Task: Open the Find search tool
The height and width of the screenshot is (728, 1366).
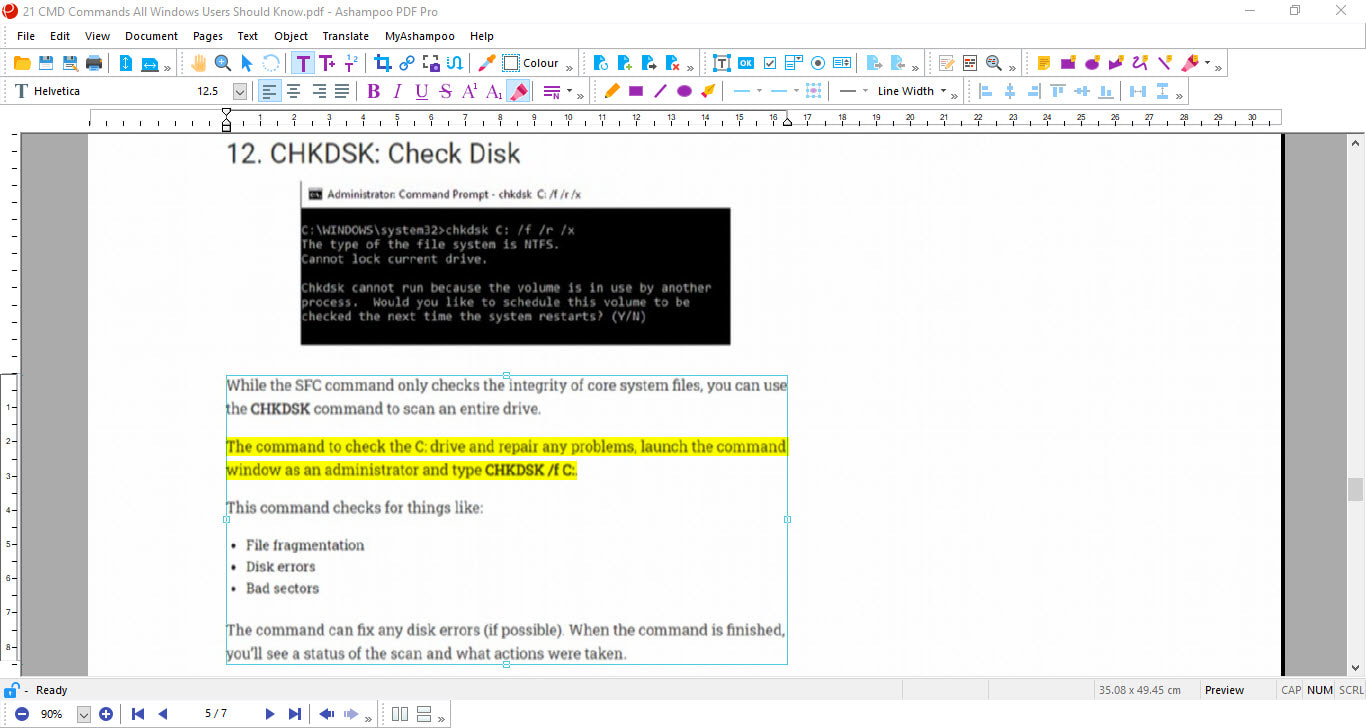Action: point(994,63)
